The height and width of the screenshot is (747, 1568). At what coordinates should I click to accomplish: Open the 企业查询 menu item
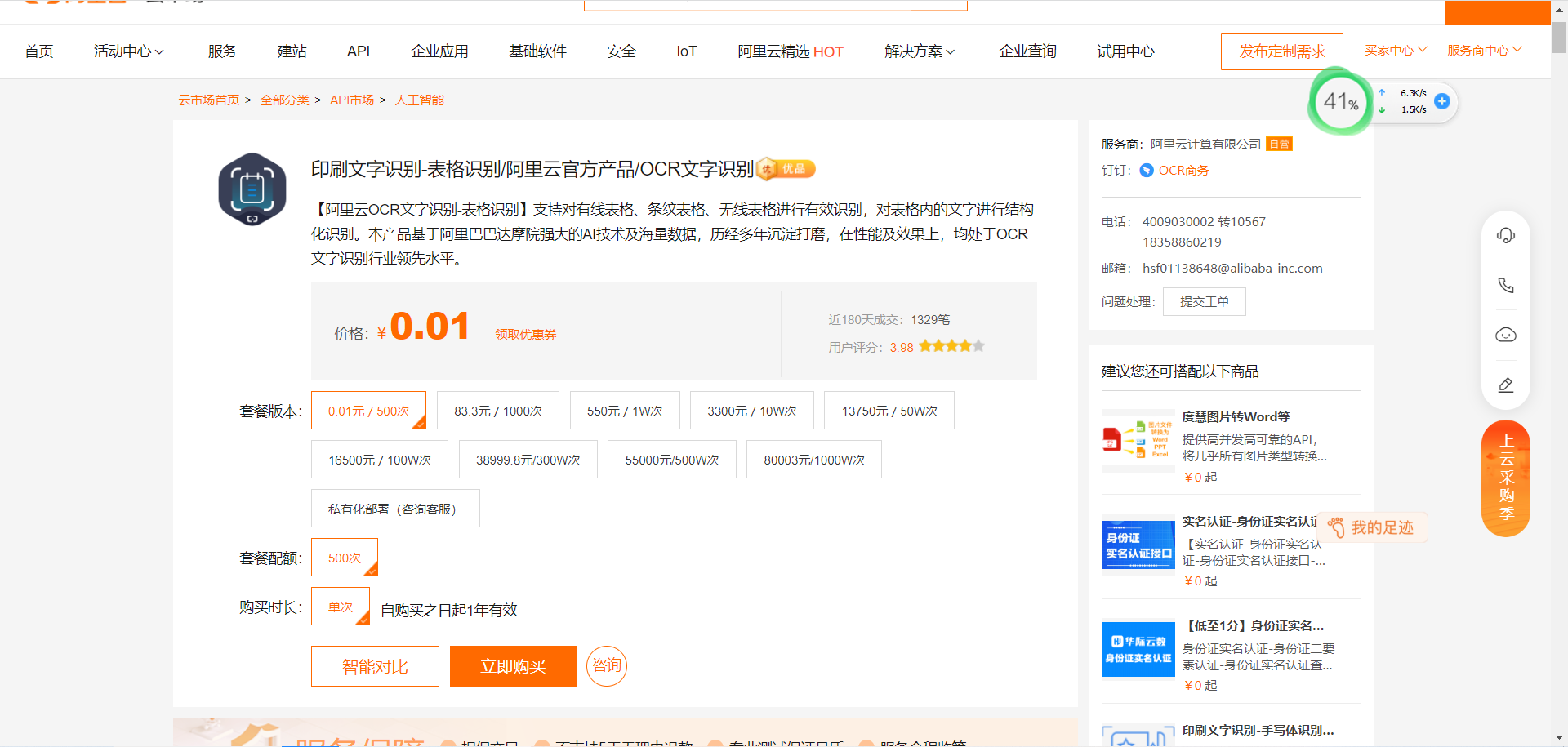[1028, 51]
